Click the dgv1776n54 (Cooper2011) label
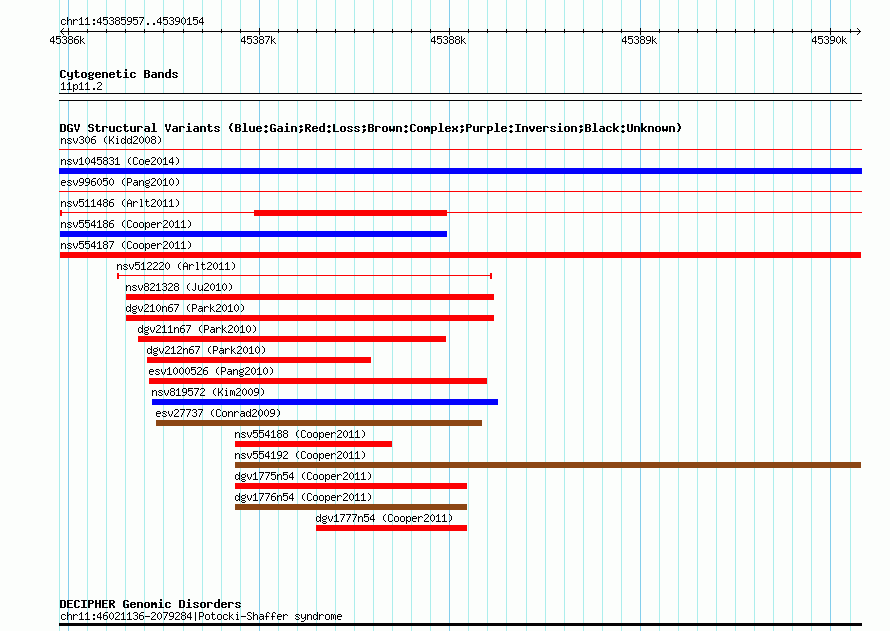Viewport: 890px width, 631px height. [x=303, y=497]
